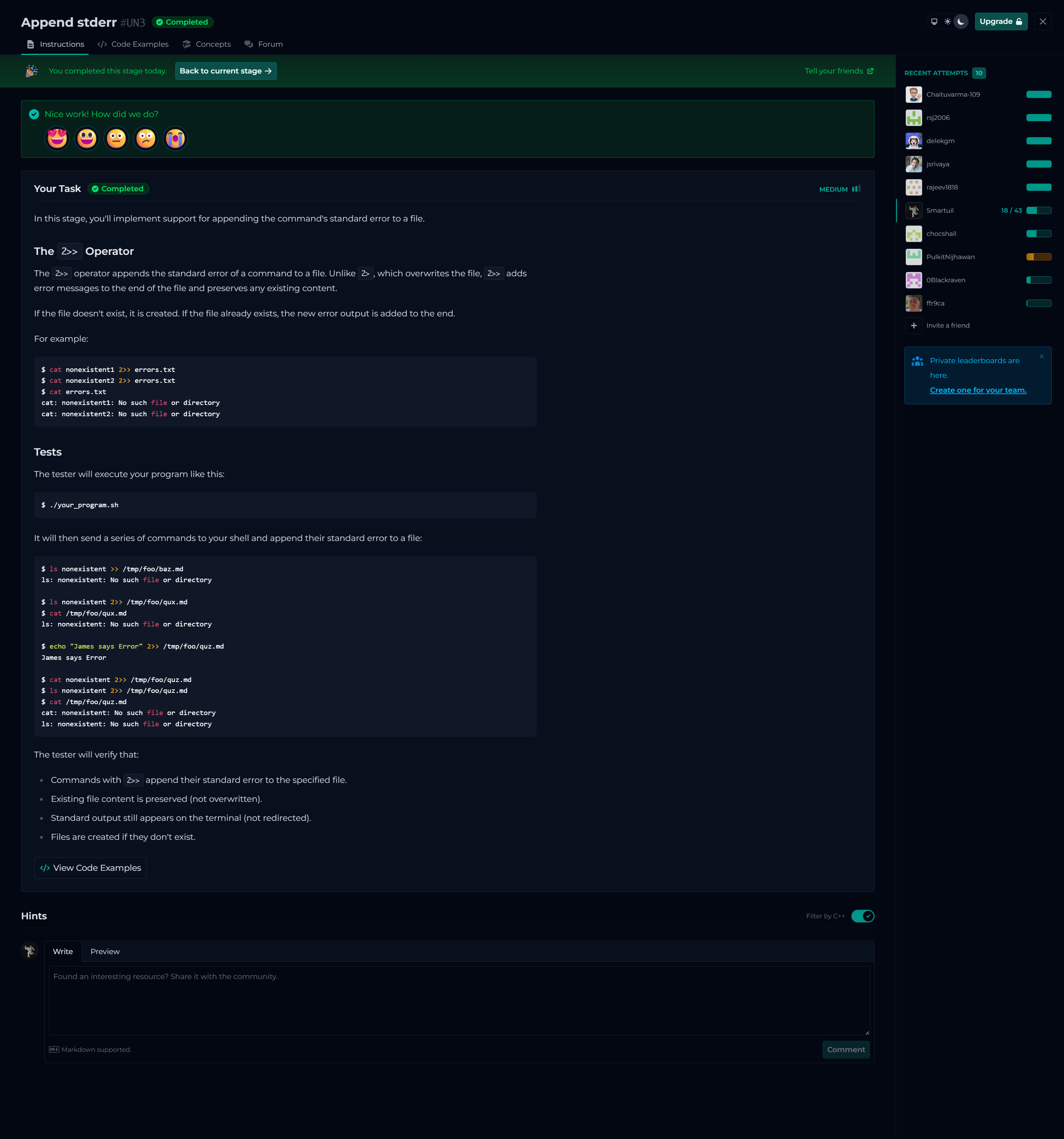Viewport: 1064px width, 1139px height.
Task: Open the Code Examples tab
Action: click(133, 44)
